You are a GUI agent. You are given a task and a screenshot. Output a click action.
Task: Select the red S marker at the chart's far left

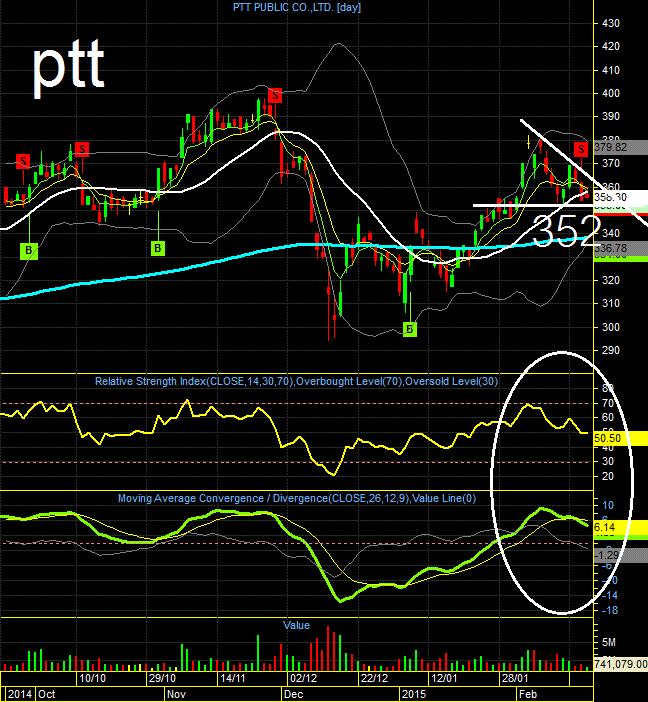(23, 161)
